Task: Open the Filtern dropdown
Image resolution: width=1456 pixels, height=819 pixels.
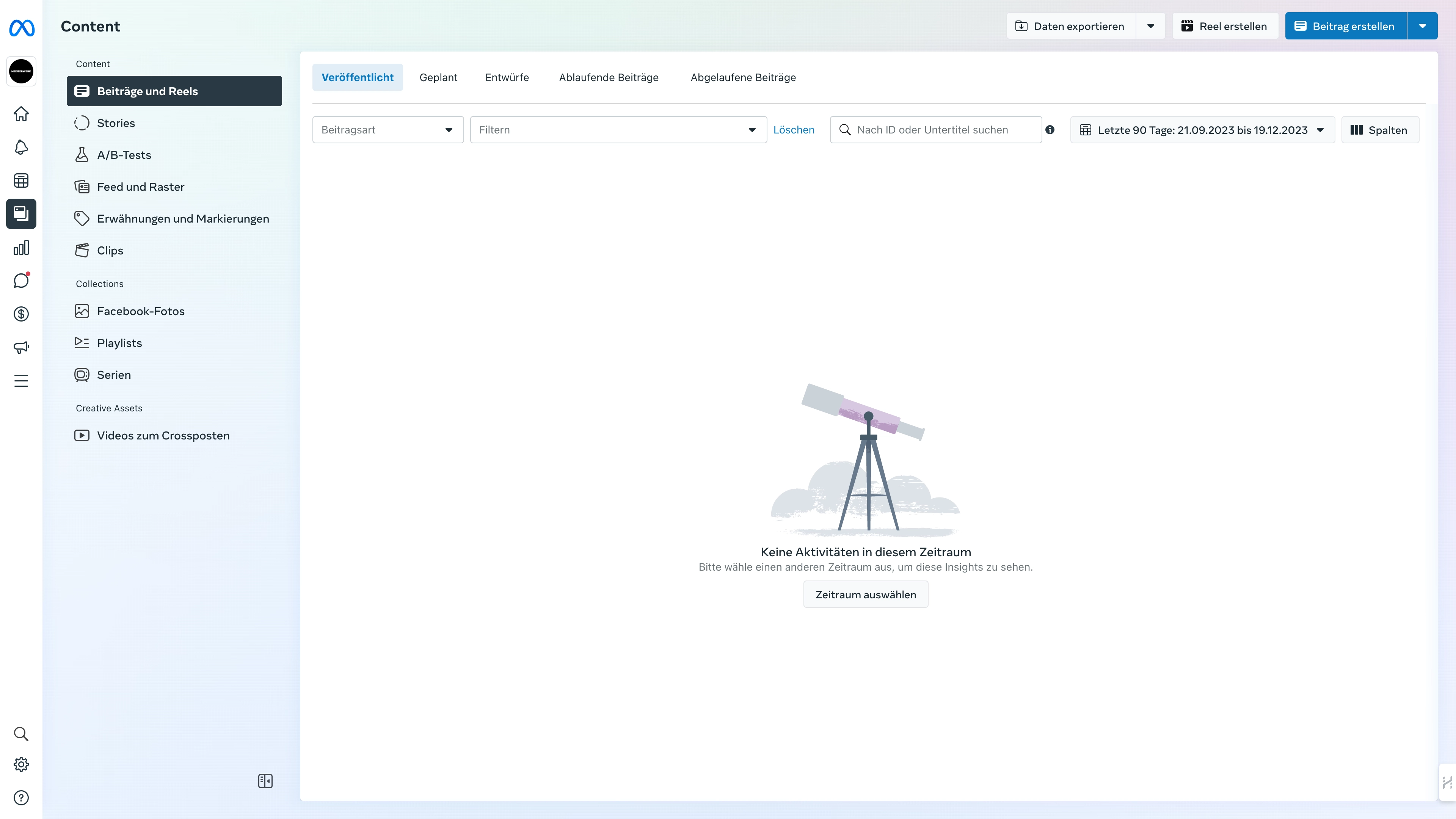Action: 618,129
